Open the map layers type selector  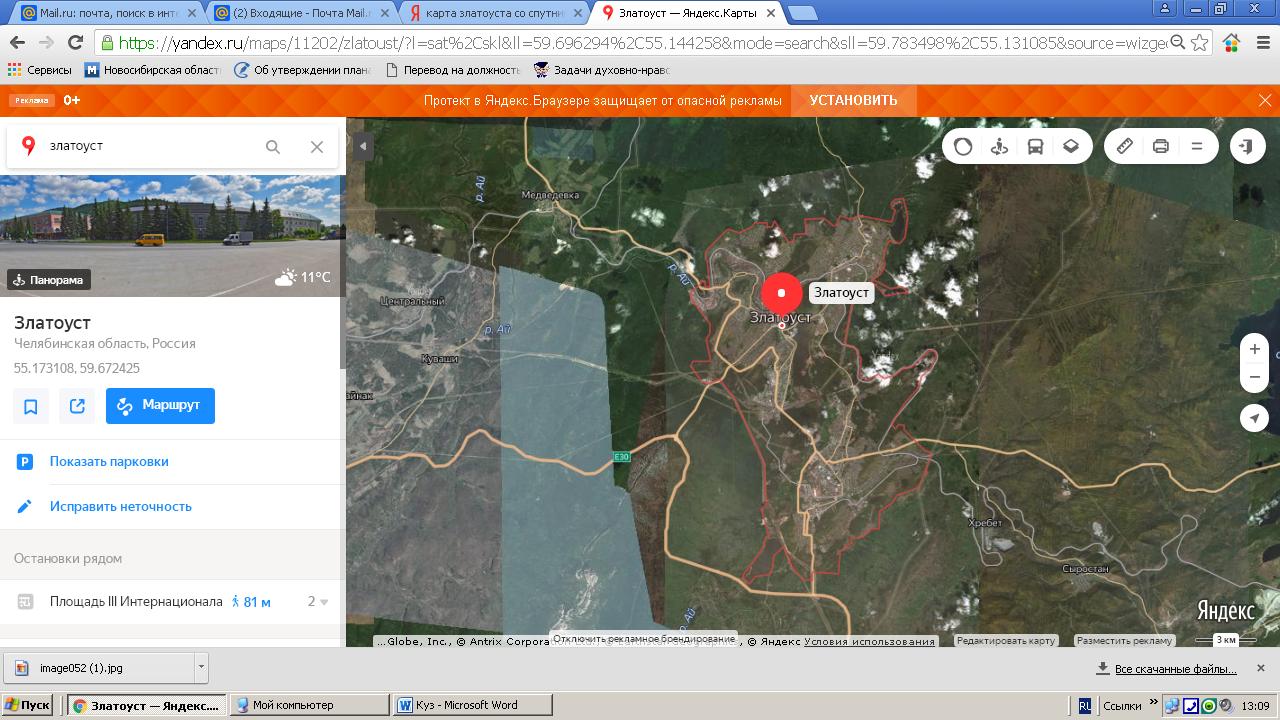click(x=1071, y=146)
